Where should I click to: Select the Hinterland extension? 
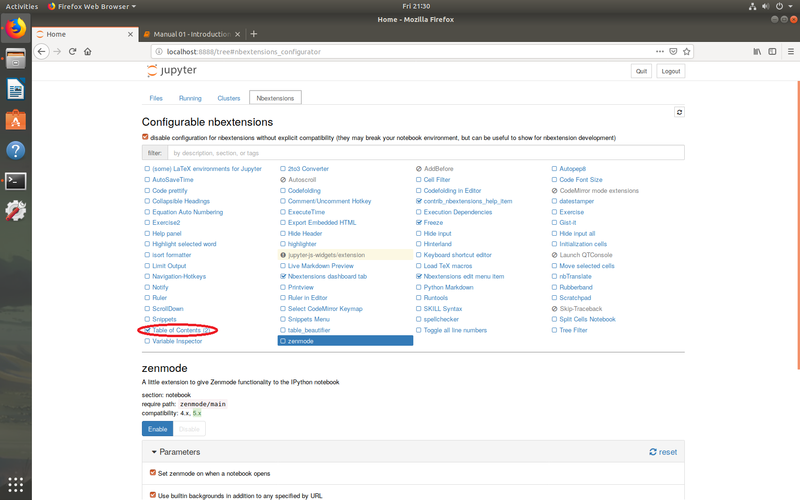[437, 244]
